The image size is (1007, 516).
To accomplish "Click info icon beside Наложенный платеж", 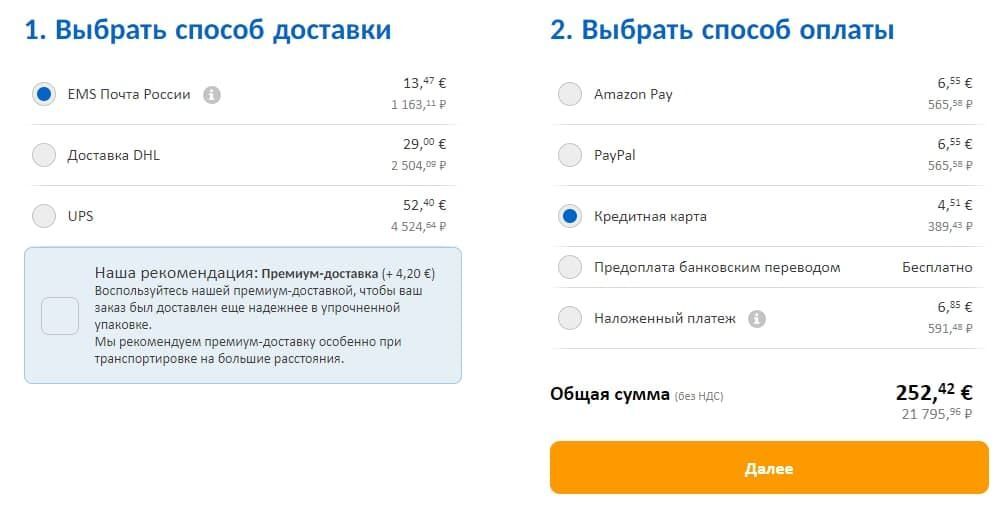I will click(757, 319).
